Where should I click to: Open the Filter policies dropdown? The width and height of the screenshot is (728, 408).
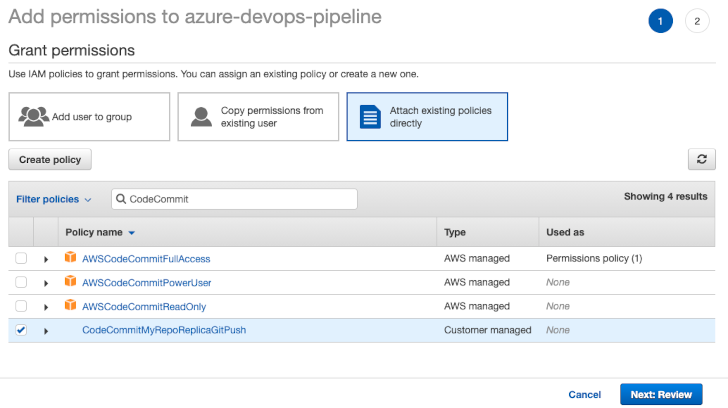click(54, 199)
